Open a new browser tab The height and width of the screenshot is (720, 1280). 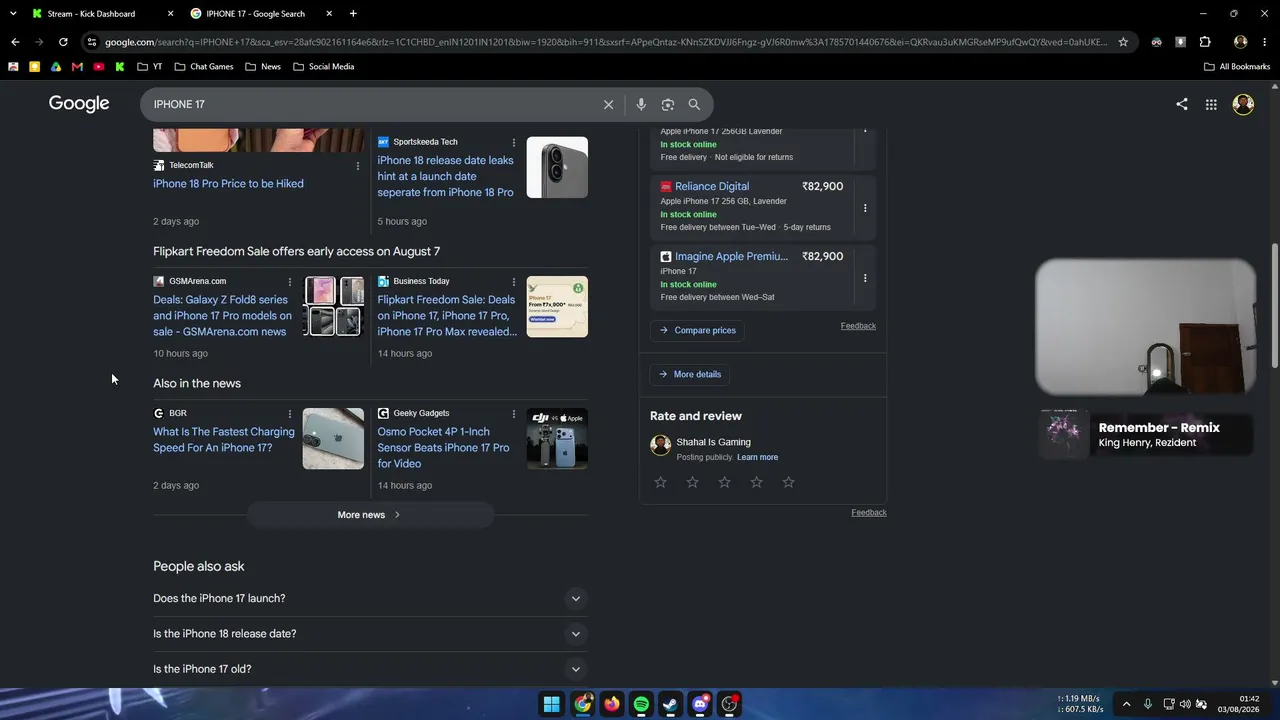[x=353, y=14]
